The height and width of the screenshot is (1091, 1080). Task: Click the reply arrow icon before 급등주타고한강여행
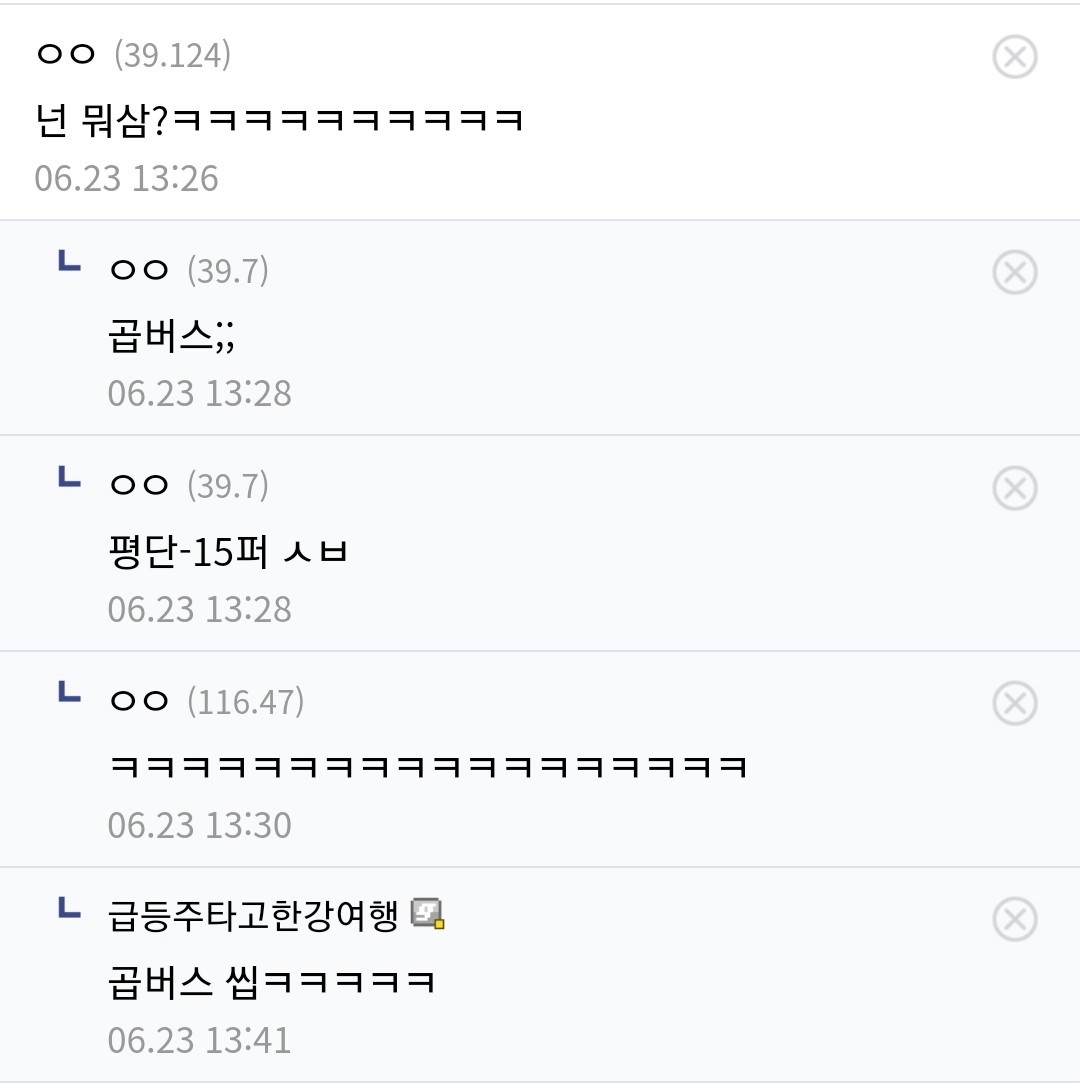point(69,908)
